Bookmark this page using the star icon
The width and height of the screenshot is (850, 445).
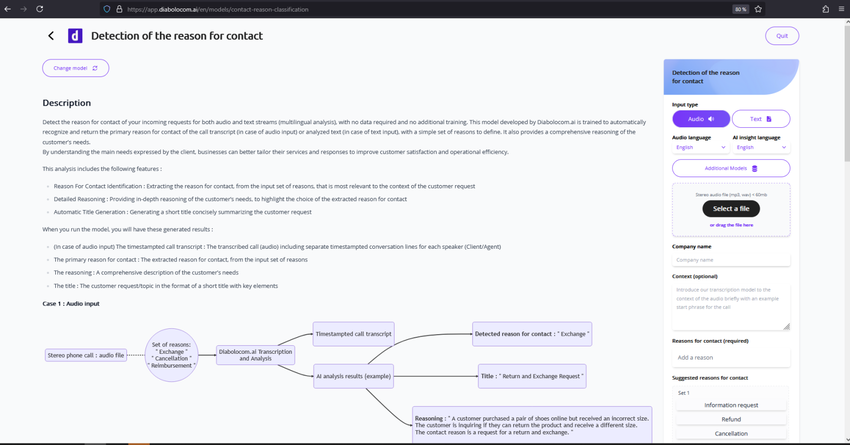coord(758,9)
